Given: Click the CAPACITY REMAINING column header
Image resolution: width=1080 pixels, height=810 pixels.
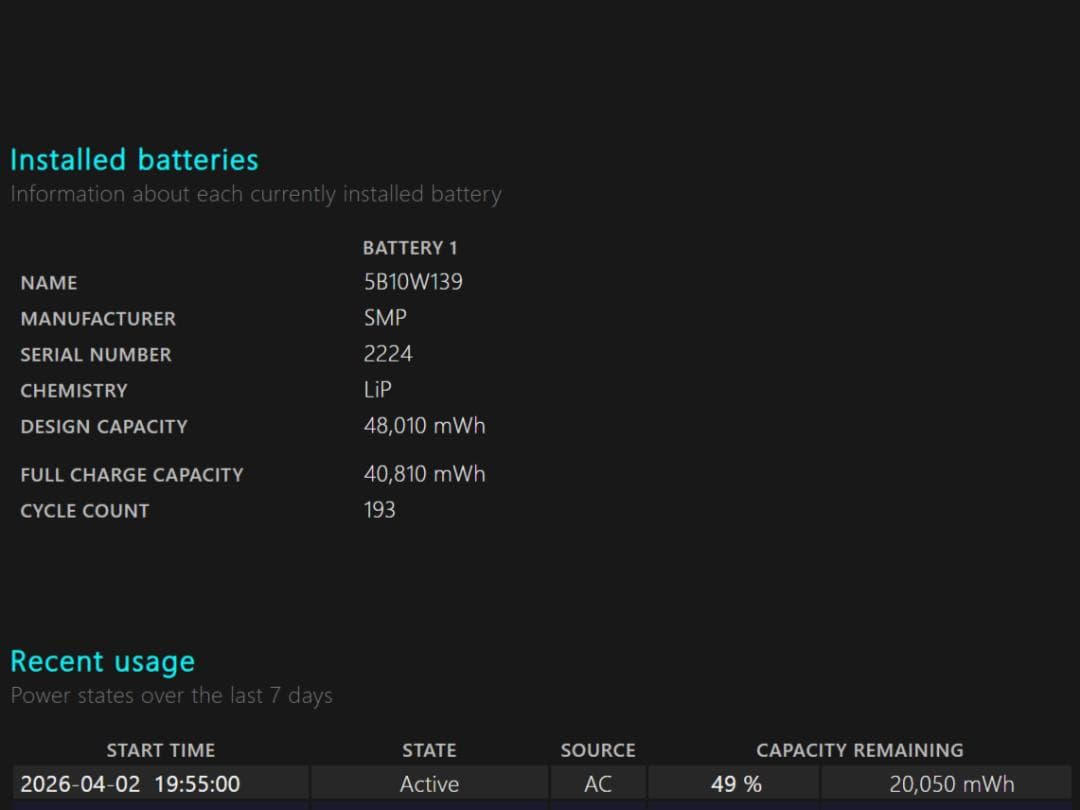Looking at the screenshot, I should (x=859, y=750).
